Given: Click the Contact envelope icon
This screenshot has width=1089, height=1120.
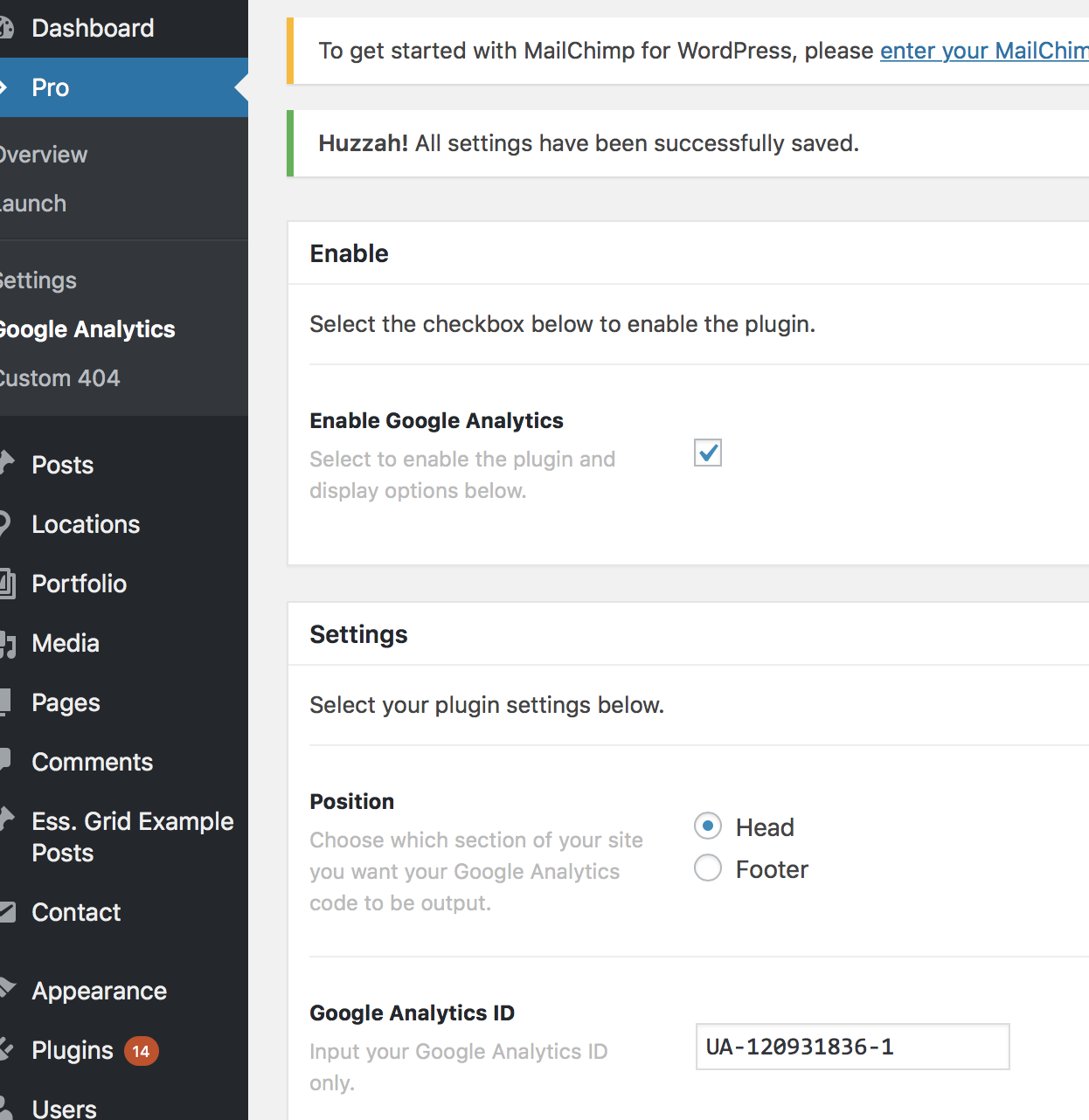Looking at the screenshot, I should [7, 912].
